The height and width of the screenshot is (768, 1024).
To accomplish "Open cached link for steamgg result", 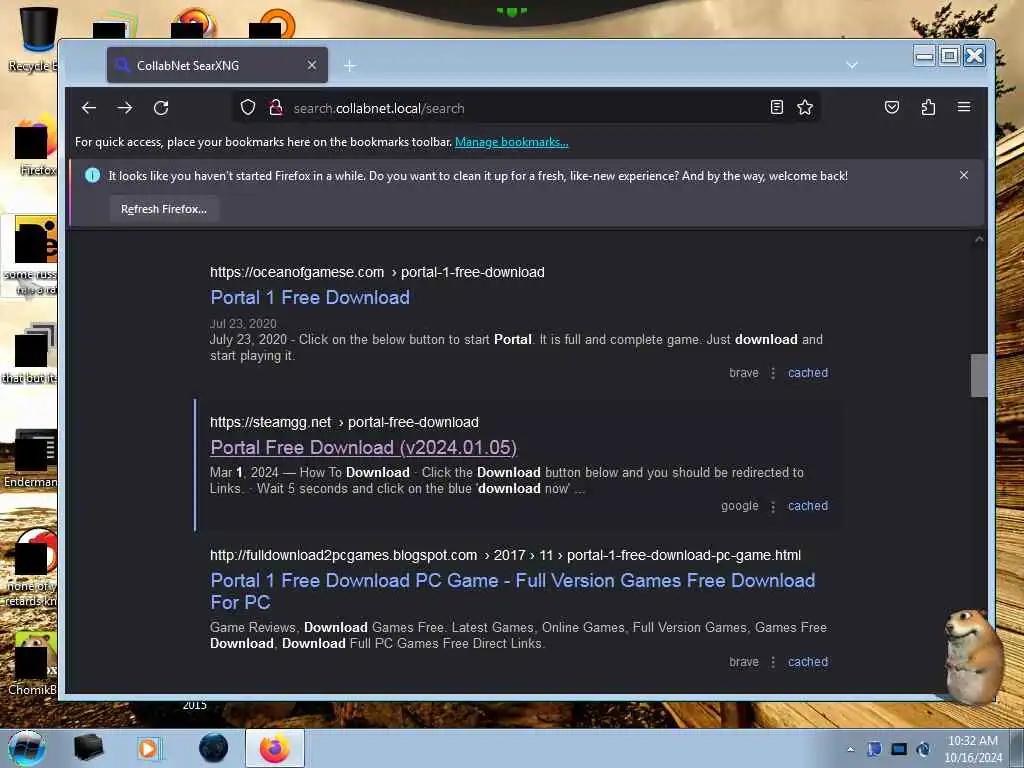I will click(x=808, y=505).
